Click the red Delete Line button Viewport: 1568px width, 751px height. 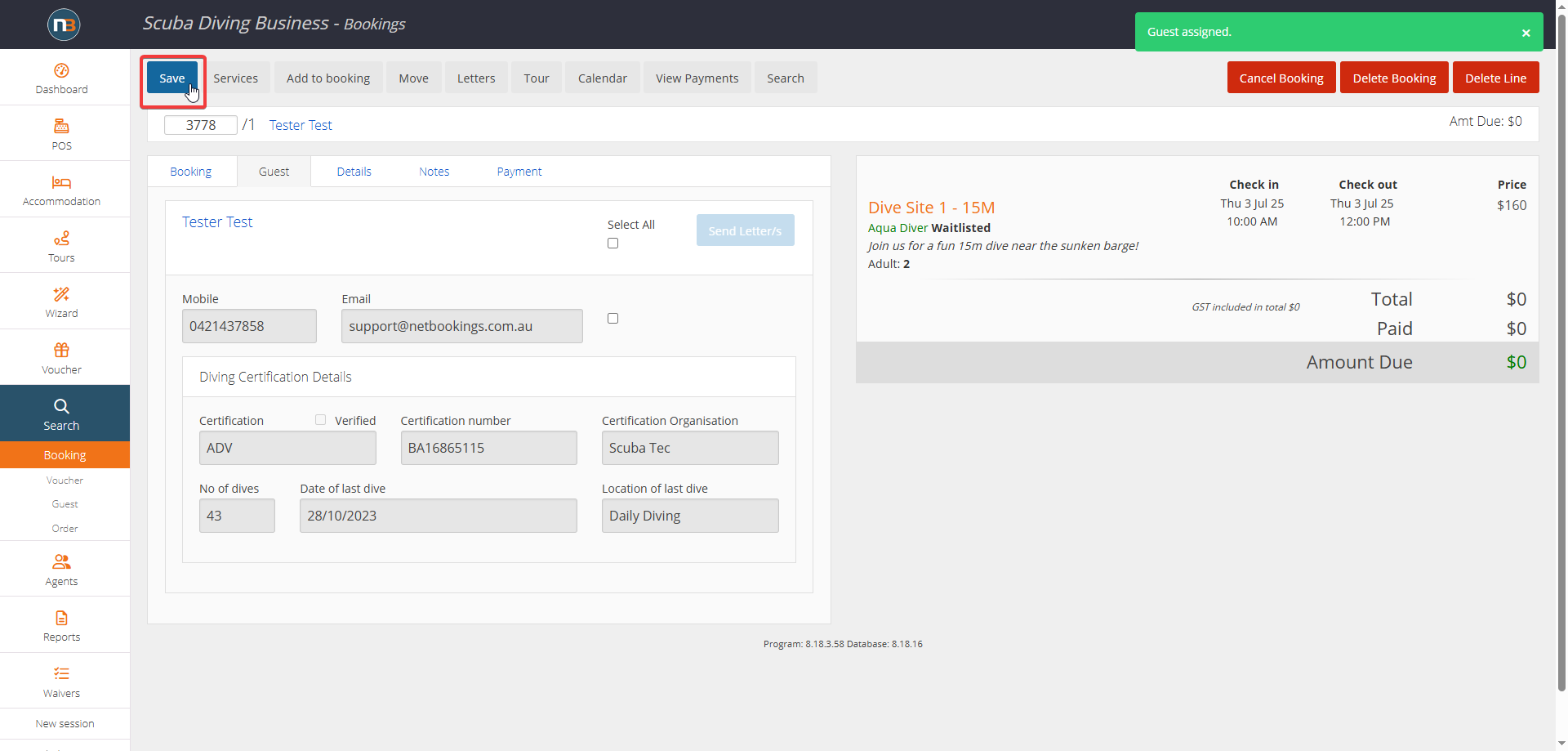(1495, 78)
